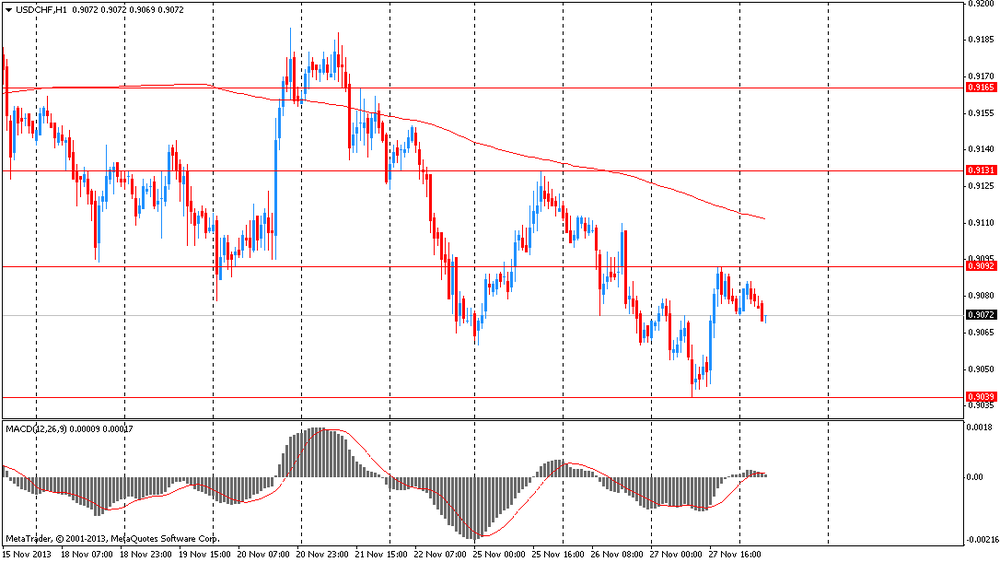
Task: Select the 0.9092 red price level label
Action: (981, 266)
